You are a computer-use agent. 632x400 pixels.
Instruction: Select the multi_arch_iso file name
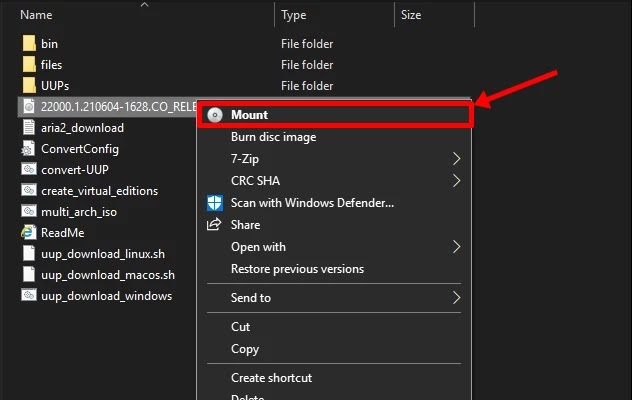pyautogui.click(x=79, y=212)
